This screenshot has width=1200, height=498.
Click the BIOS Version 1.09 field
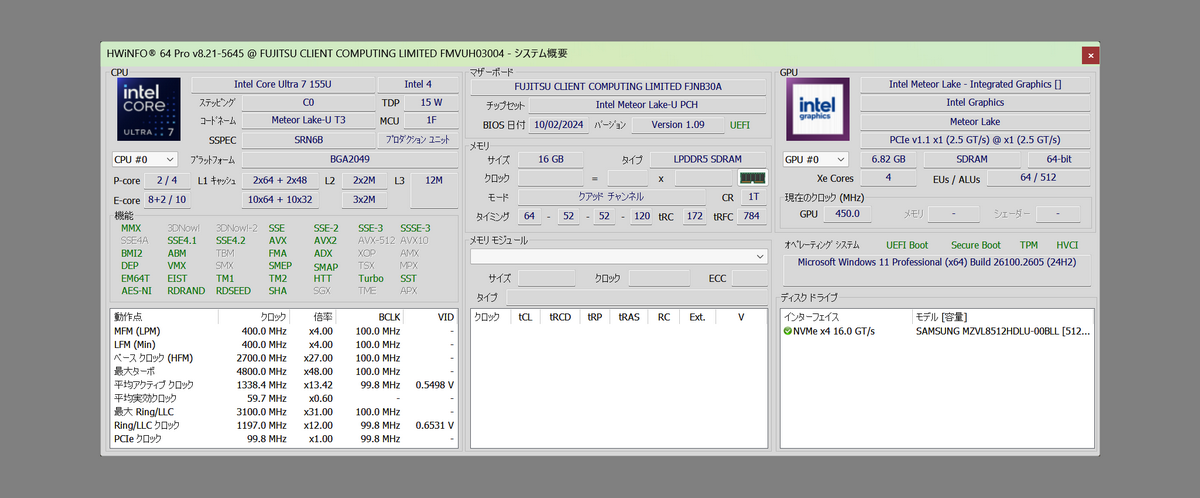tap(677, 125)
